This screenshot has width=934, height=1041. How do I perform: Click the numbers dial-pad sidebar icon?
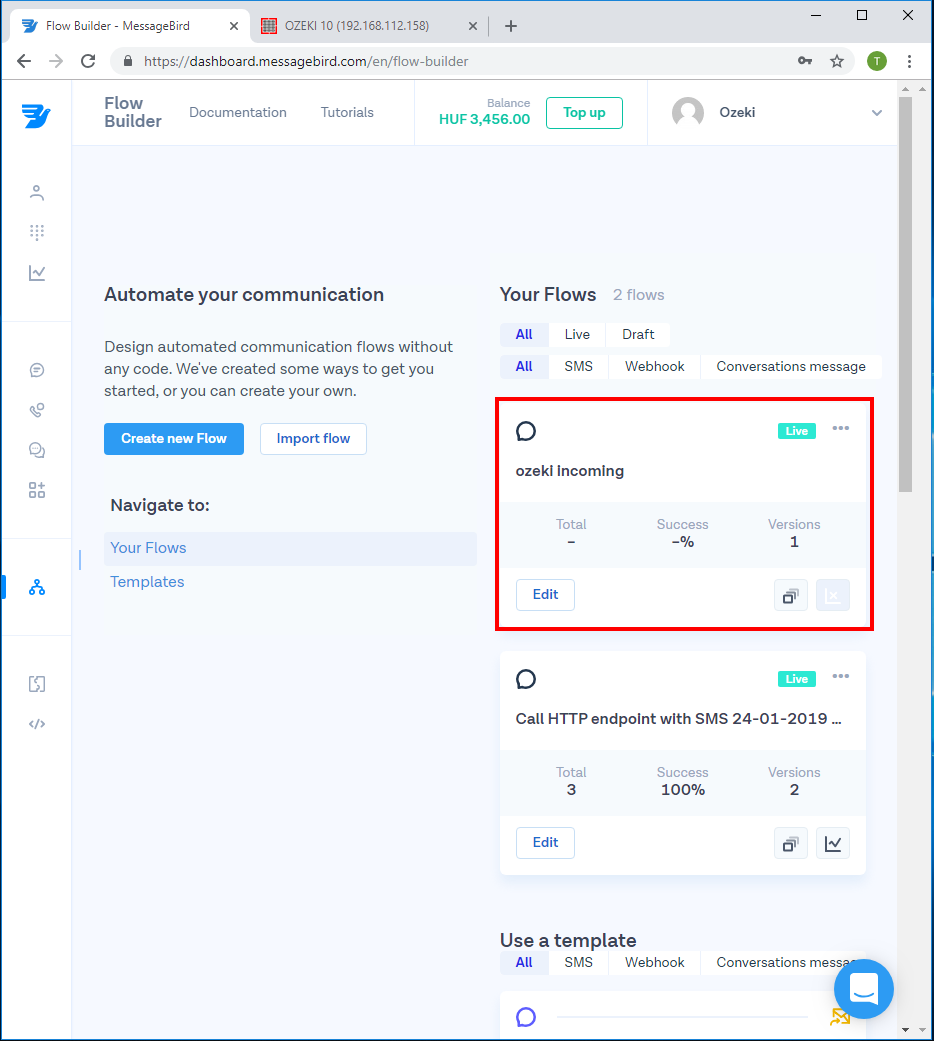click(x=37, y=232)
